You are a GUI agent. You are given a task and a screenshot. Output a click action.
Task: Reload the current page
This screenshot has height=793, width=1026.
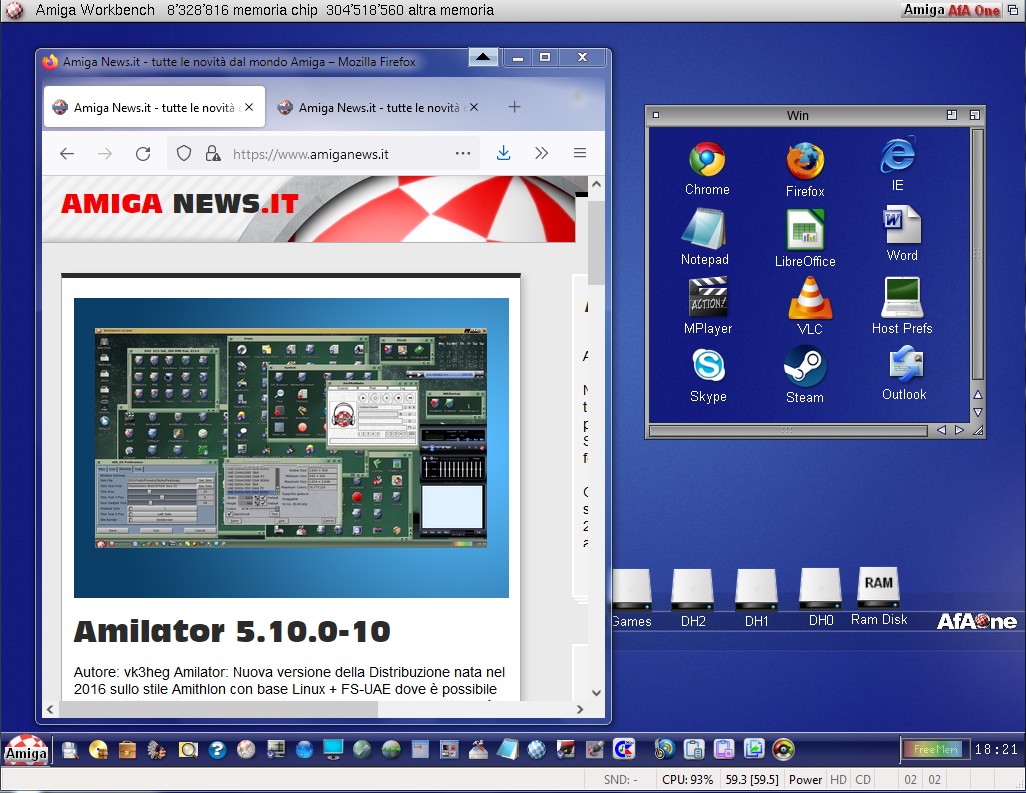tap(143, 154)
